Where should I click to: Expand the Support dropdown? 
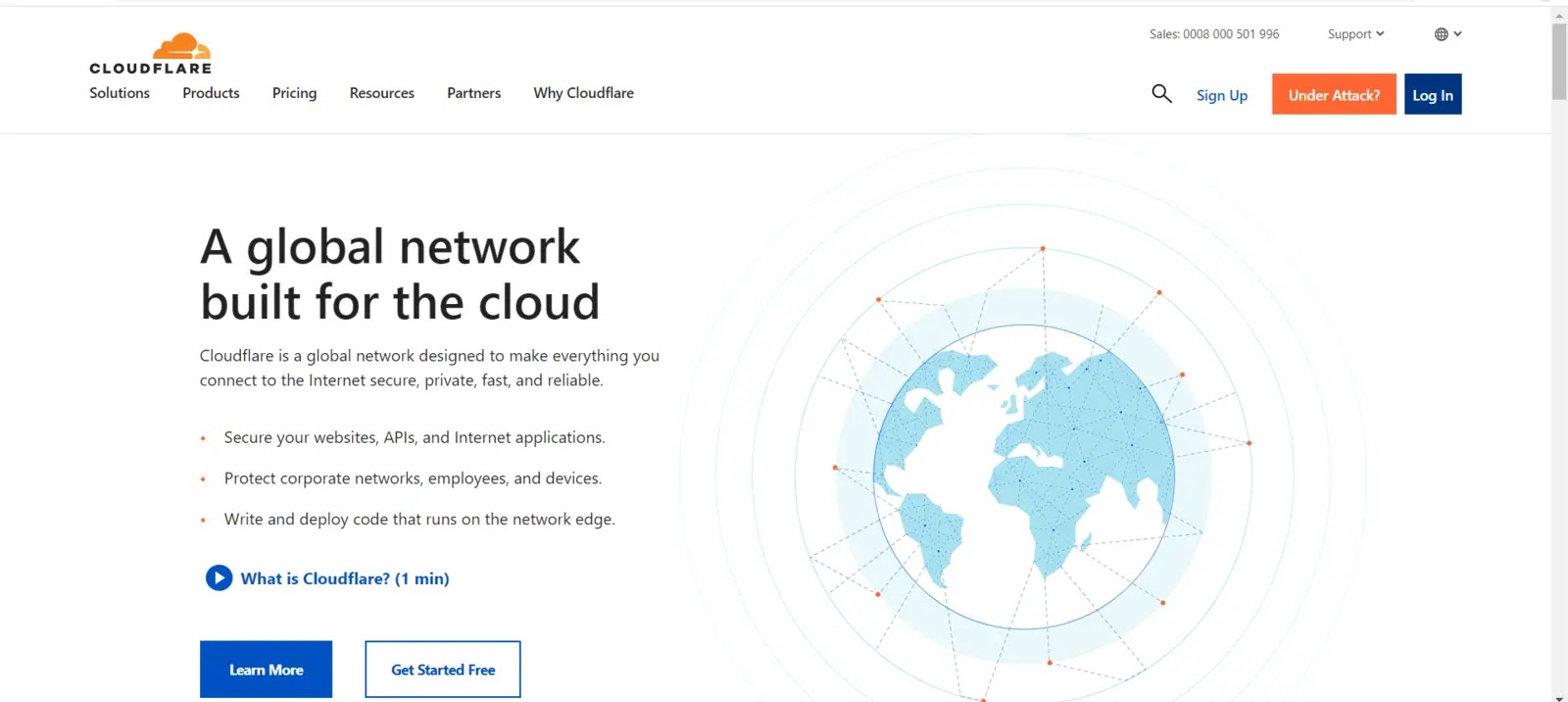point(1356,34)
